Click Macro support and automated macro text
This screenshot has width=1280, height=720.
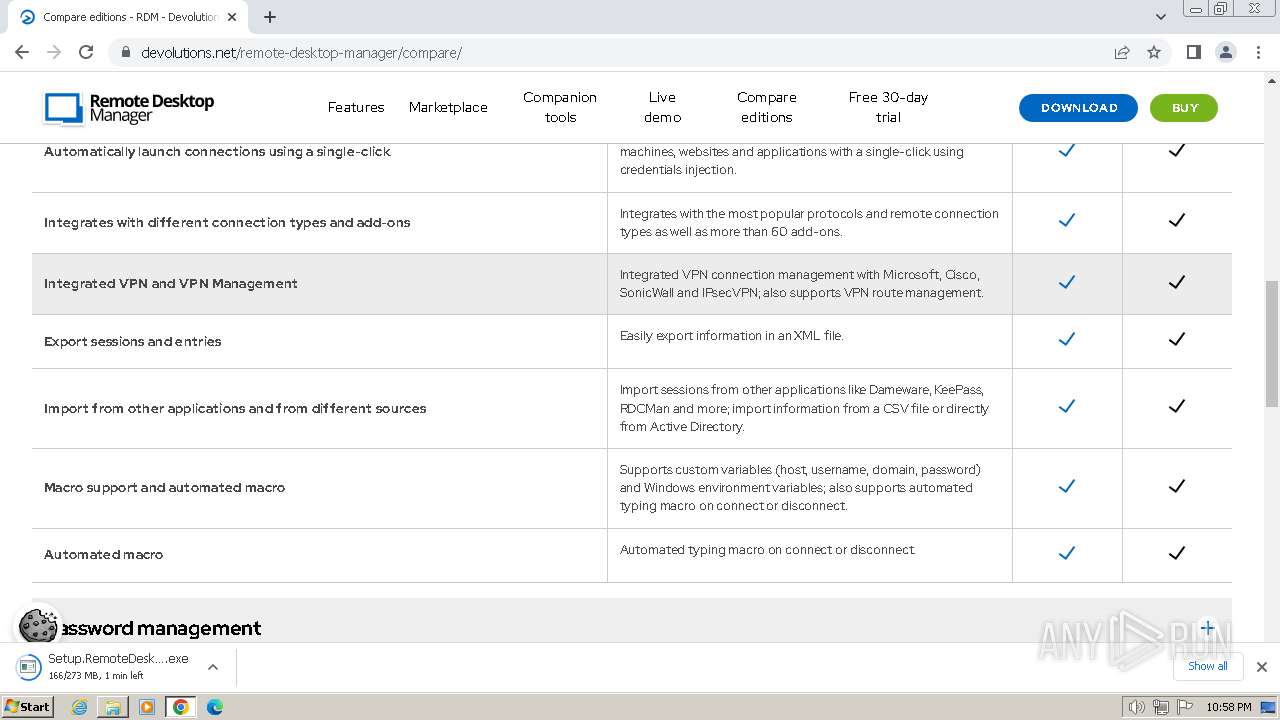pos(165,488)
